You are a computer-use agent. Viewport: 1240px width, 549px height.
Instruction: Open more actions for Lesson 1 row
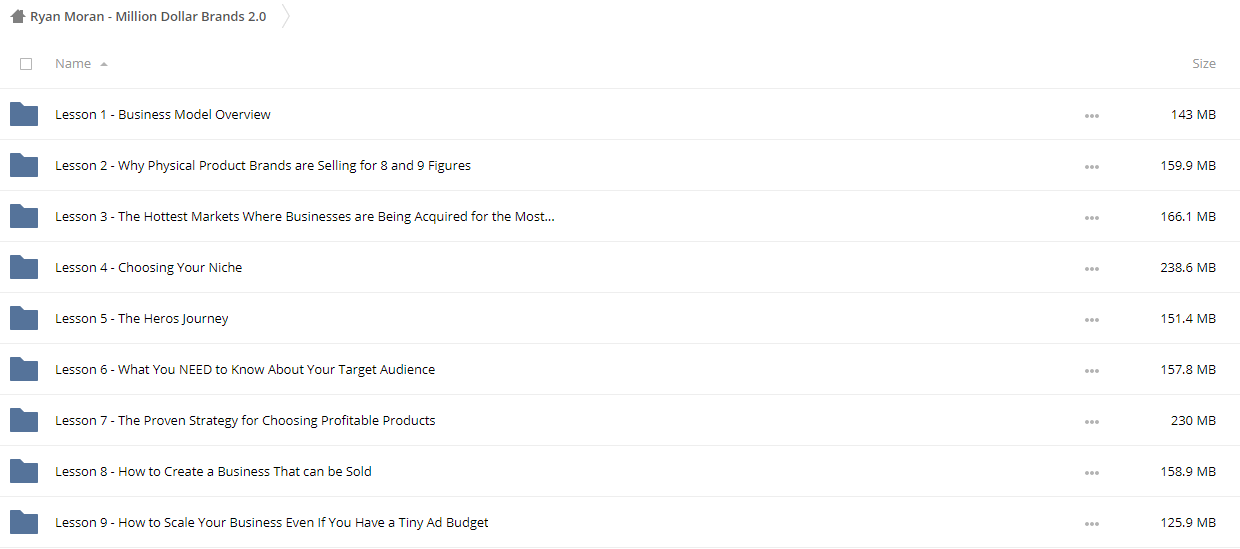point(1091,116)
